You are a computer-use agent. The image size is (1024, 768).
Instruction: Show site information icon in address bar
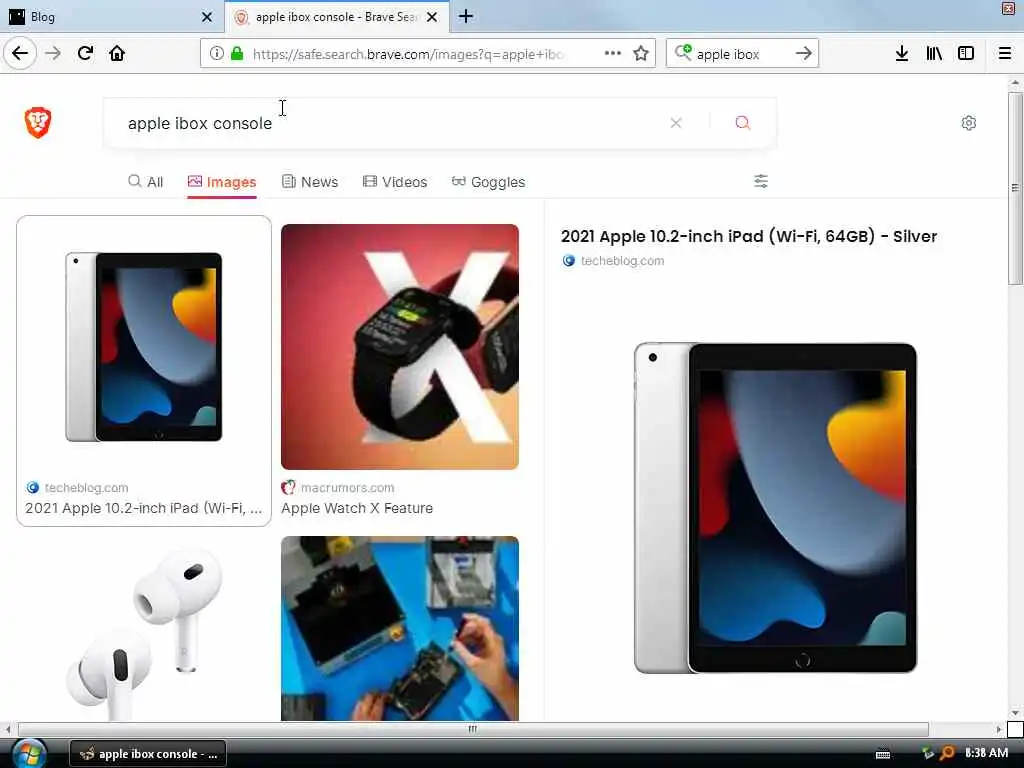point(216,54)
